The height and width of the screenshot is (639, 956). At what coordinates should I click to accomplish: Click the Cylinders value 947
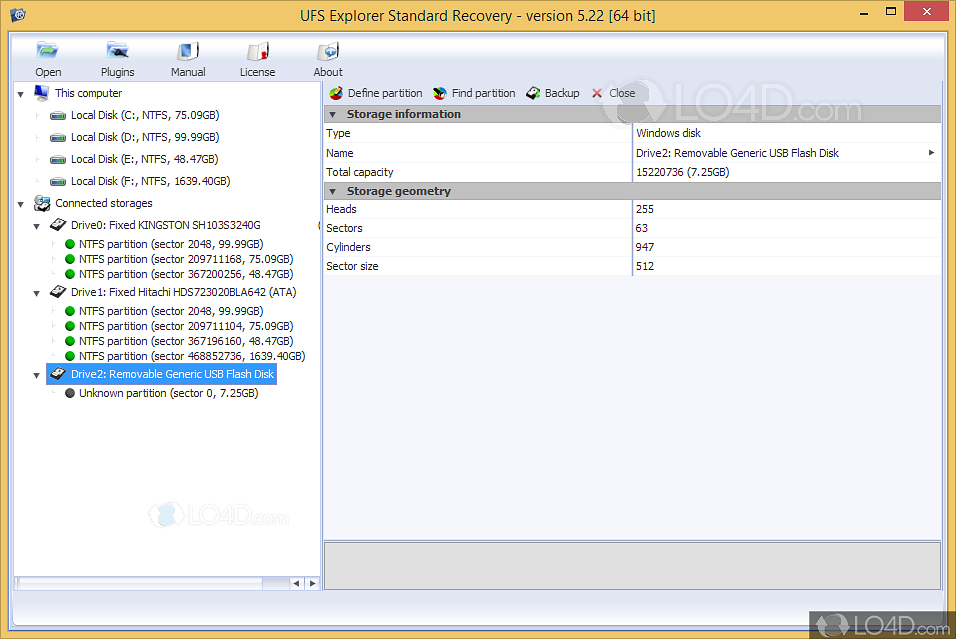coord(644,247)
